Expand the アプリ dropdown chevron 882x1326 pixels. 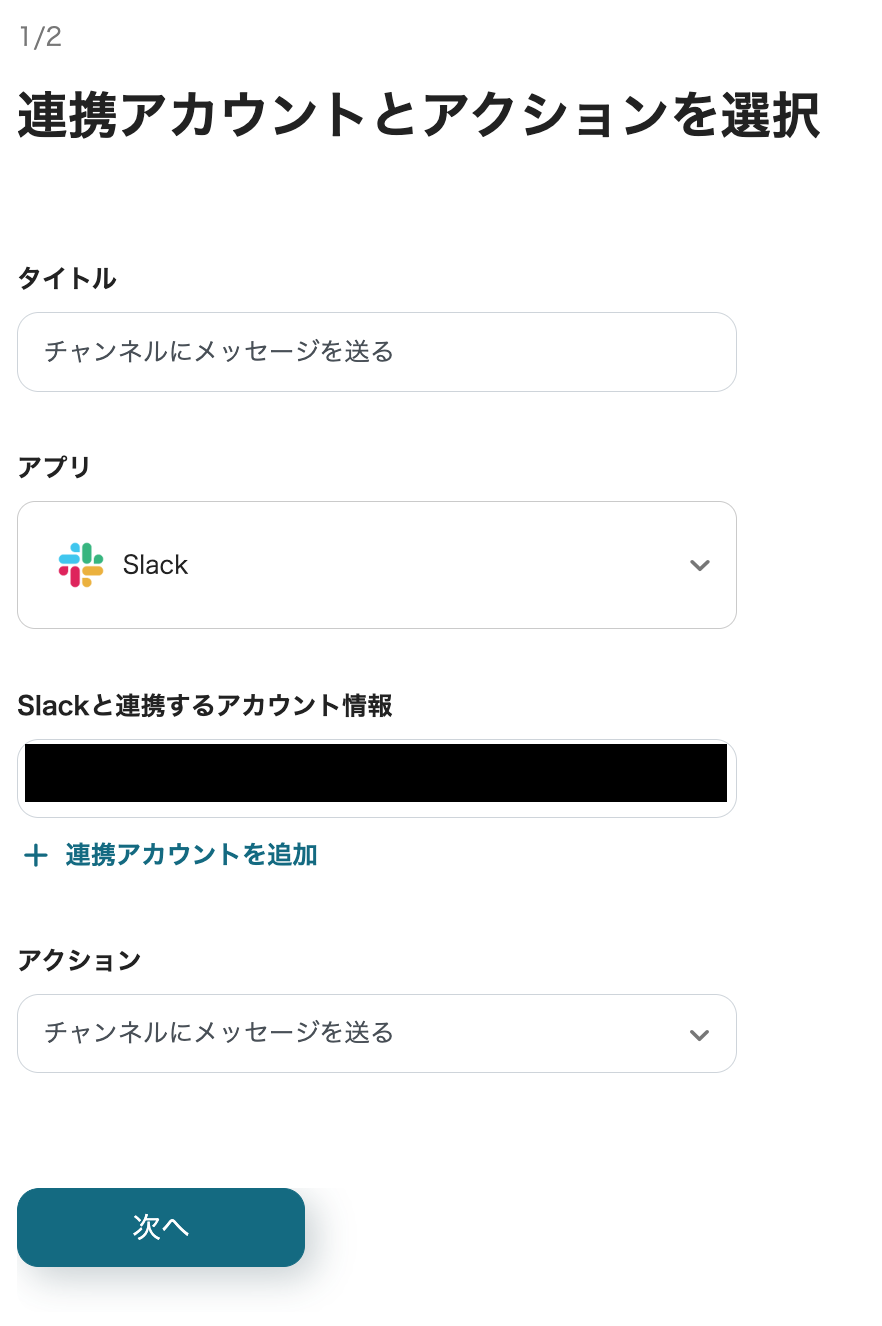click(x=700, y=565)
